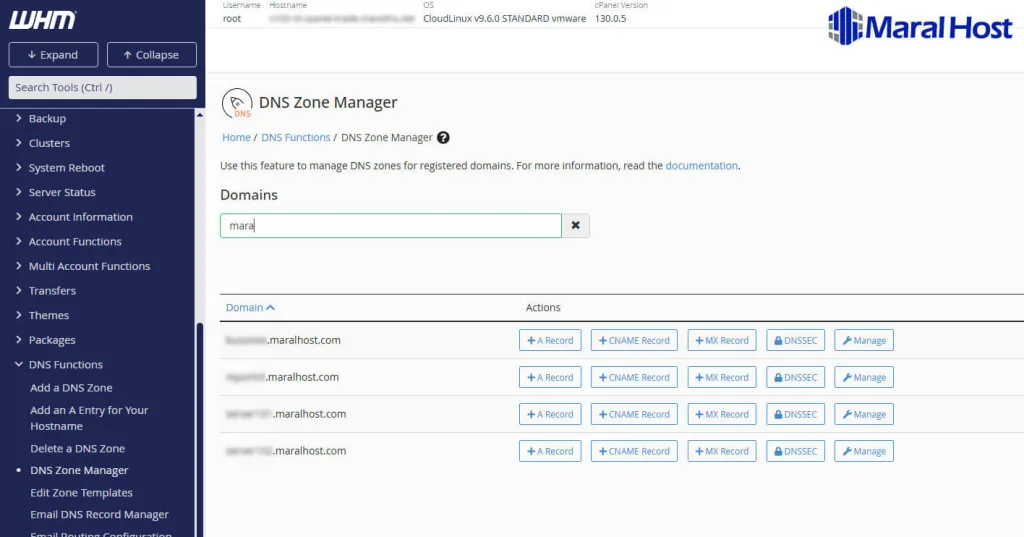Add an A Record for the first listed domain
Image resolution: width=1024 pixels, height=537 pixels.
click(550, 340)
